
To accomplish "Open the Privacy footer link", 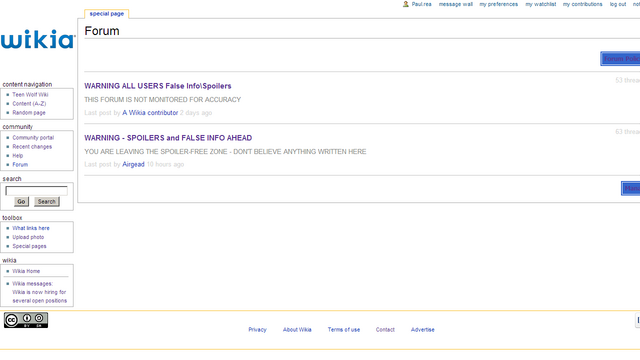I will click(257, 329).
